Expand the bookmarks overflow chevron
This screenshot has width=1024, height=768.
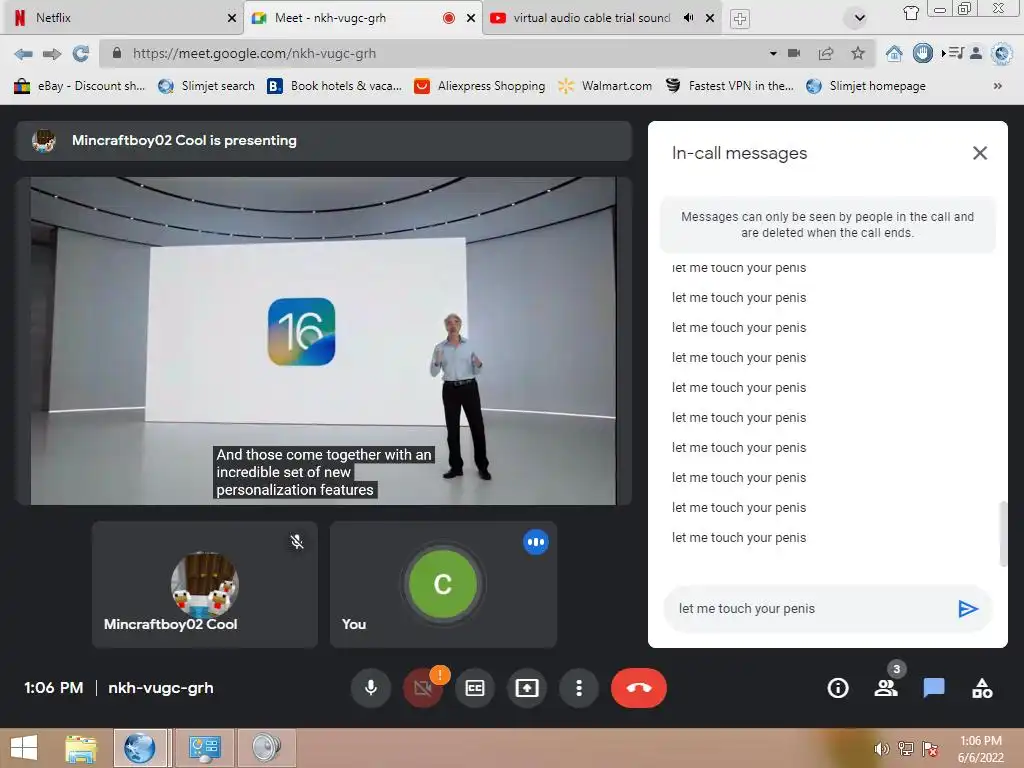coord(997,86)
